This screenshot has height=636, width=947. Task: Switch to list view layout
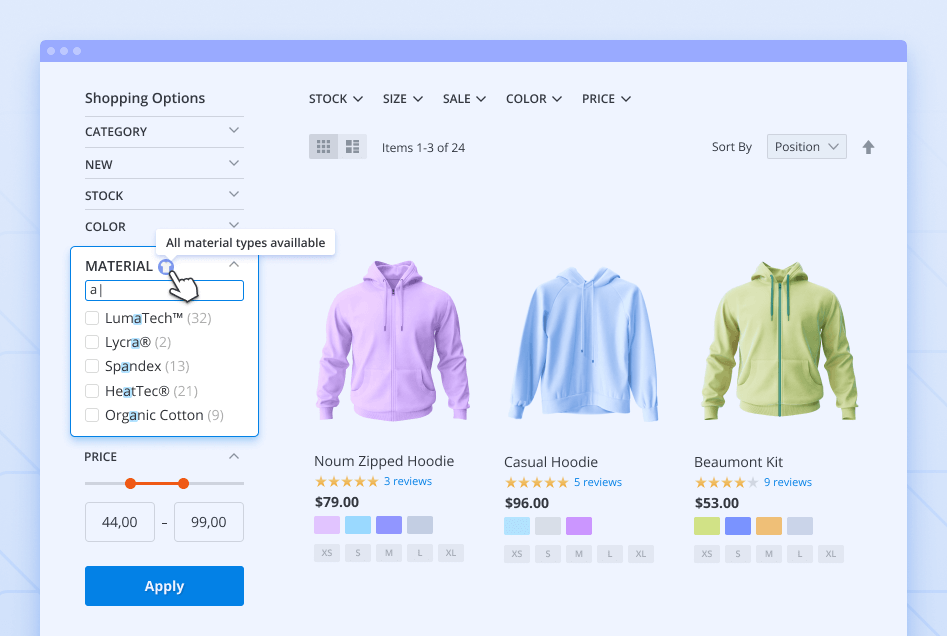click(353, 147)
